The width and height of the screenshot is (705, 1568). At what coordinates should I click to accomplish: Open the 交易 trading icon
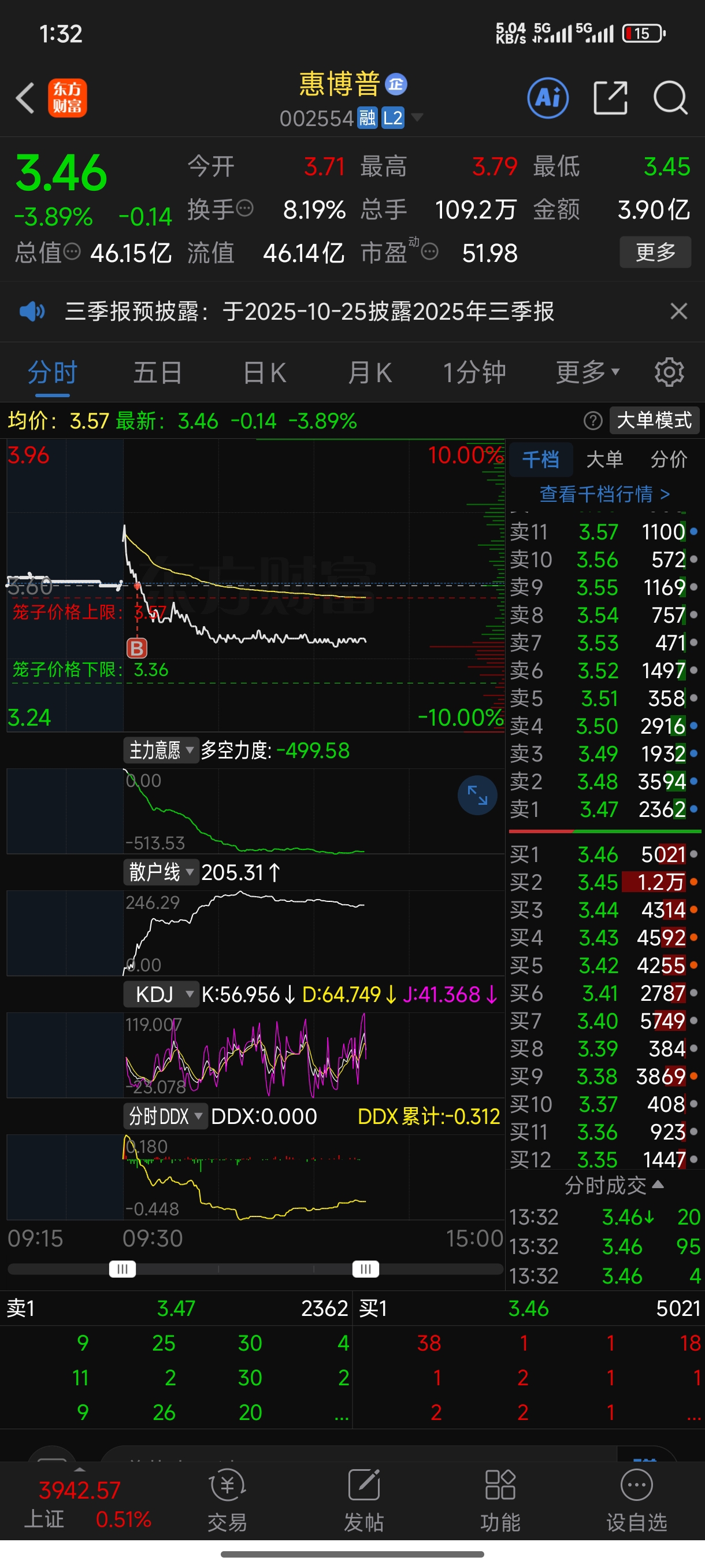tap(228, 1499)
